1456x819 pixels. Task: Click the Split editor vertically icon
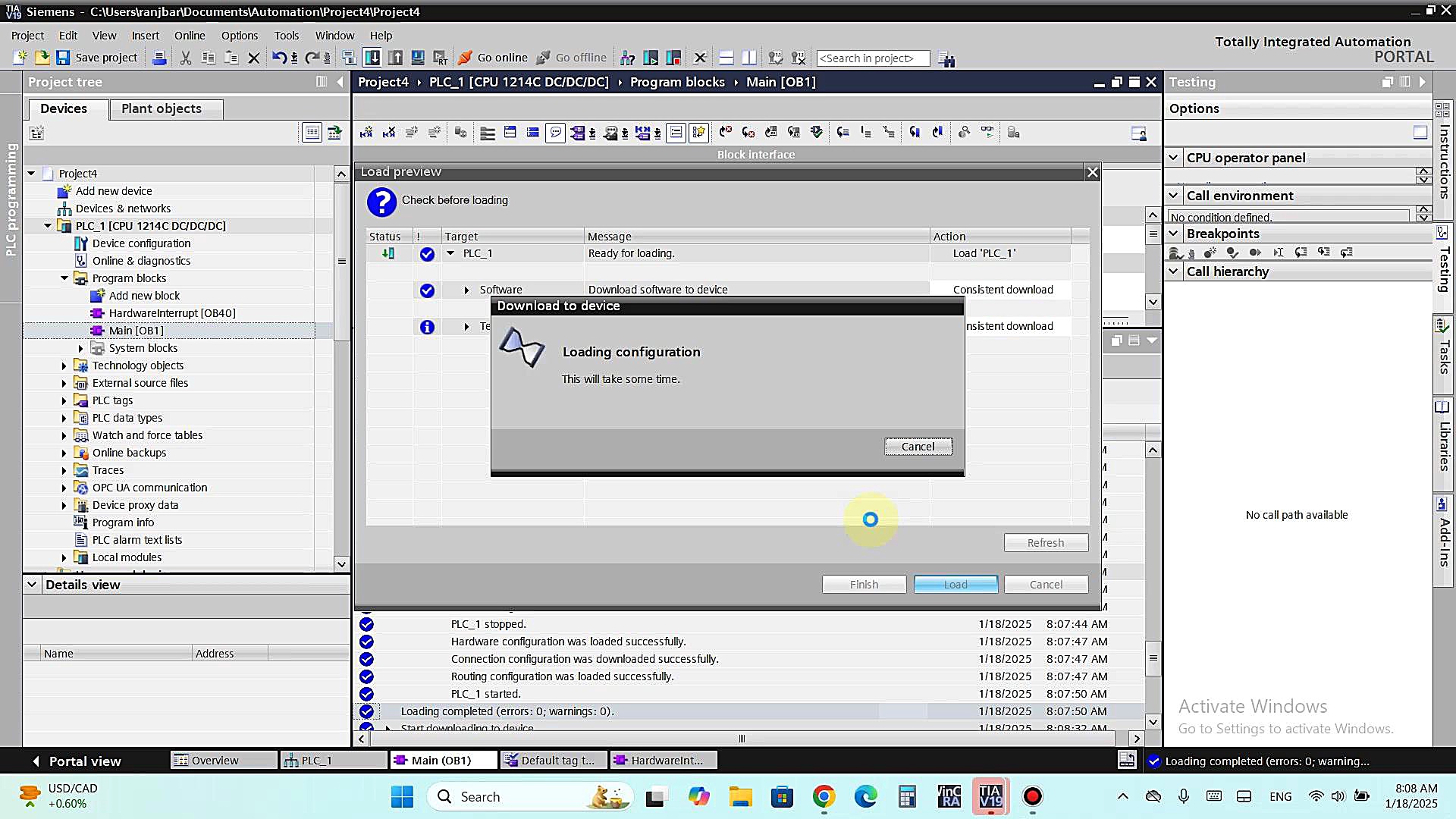click(748, 58)
